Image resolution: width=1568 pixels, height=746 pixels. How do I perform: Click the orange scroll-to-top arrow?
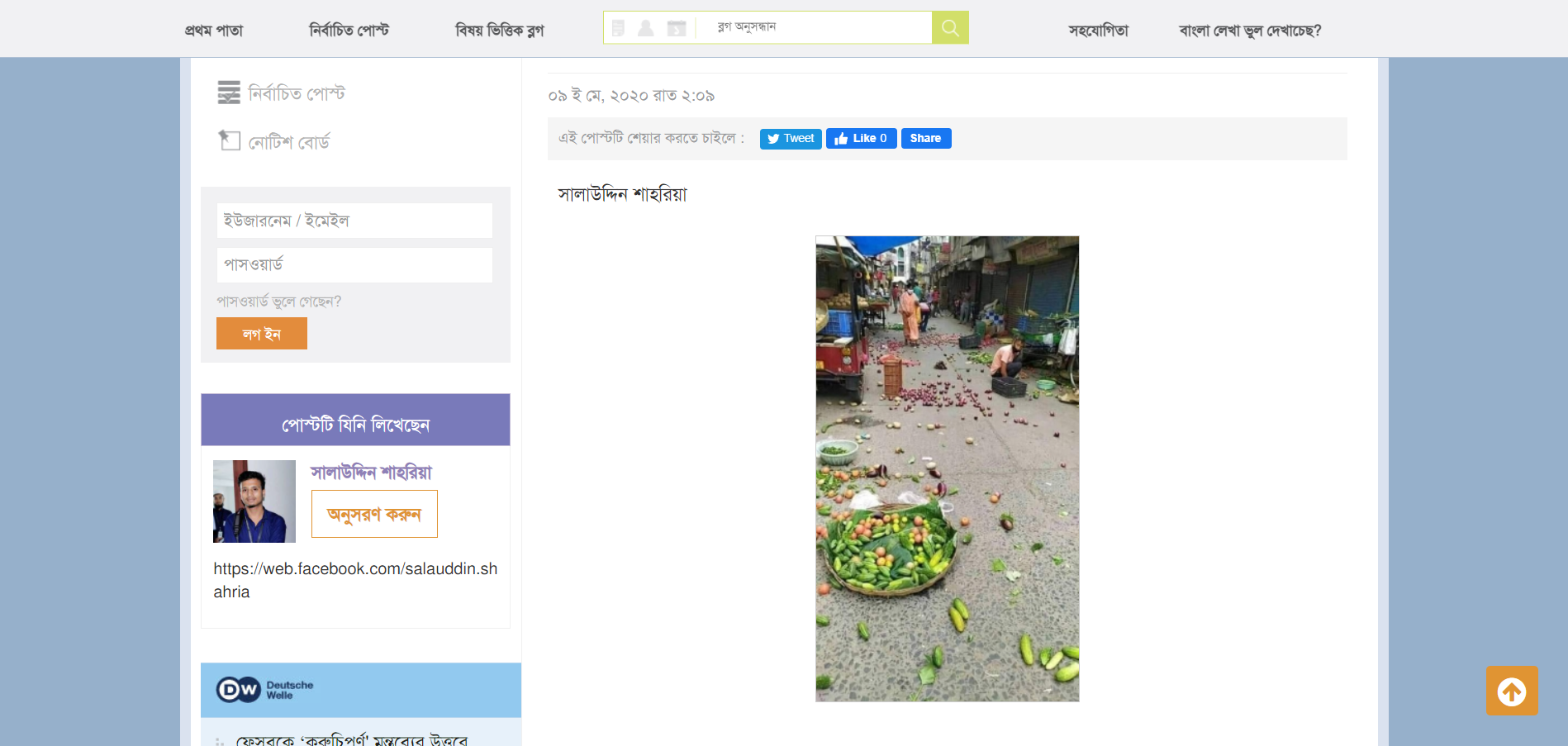click(1511, 691)
